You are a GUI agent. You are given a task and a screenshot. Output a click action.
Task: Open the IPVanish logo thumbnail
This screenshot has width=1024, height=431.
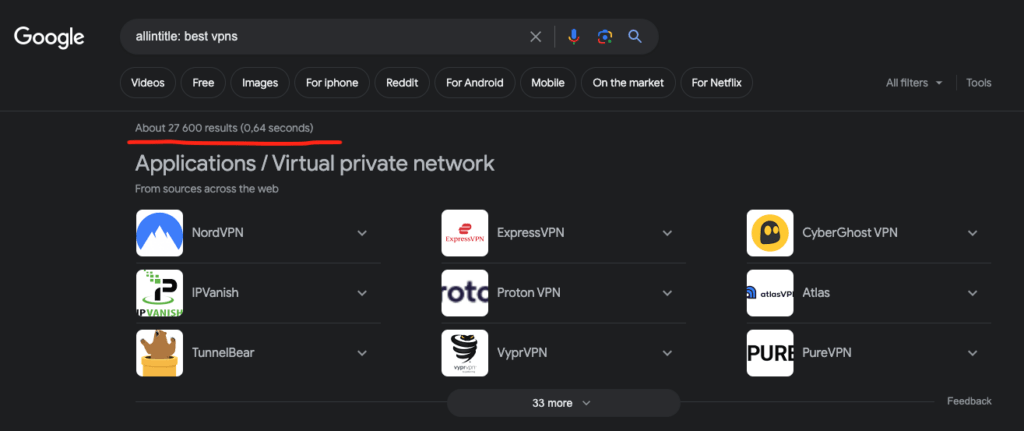pyautogui.click(x=159, y=293)
